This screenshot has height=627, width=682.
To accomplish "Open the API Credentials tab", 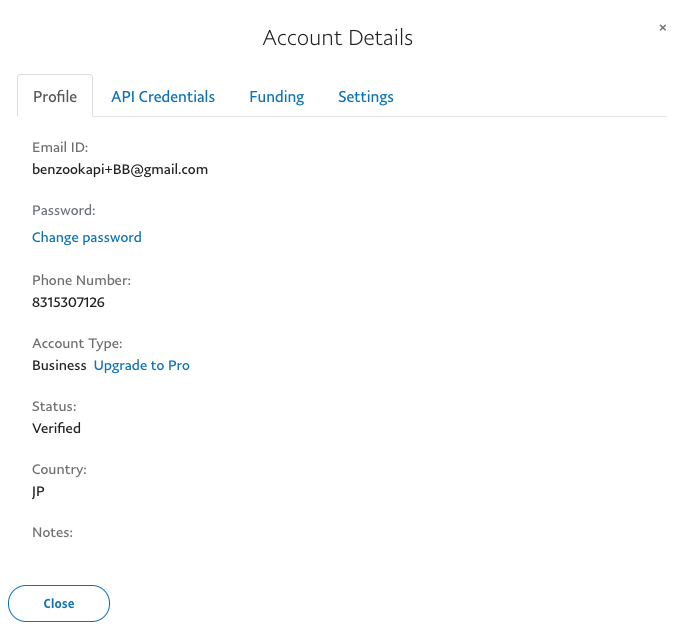I will (163, 97).
